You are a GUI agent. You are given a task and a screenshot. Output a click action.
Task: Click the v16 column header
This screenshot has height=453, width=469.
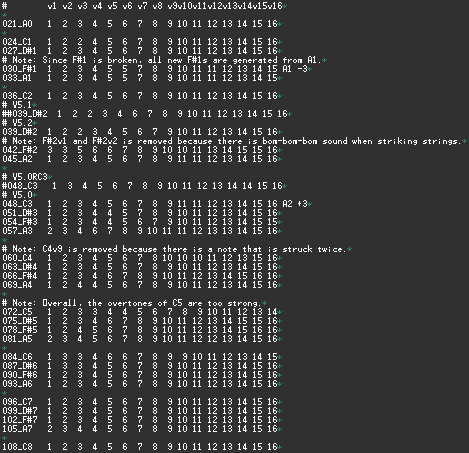click(275, 6)
